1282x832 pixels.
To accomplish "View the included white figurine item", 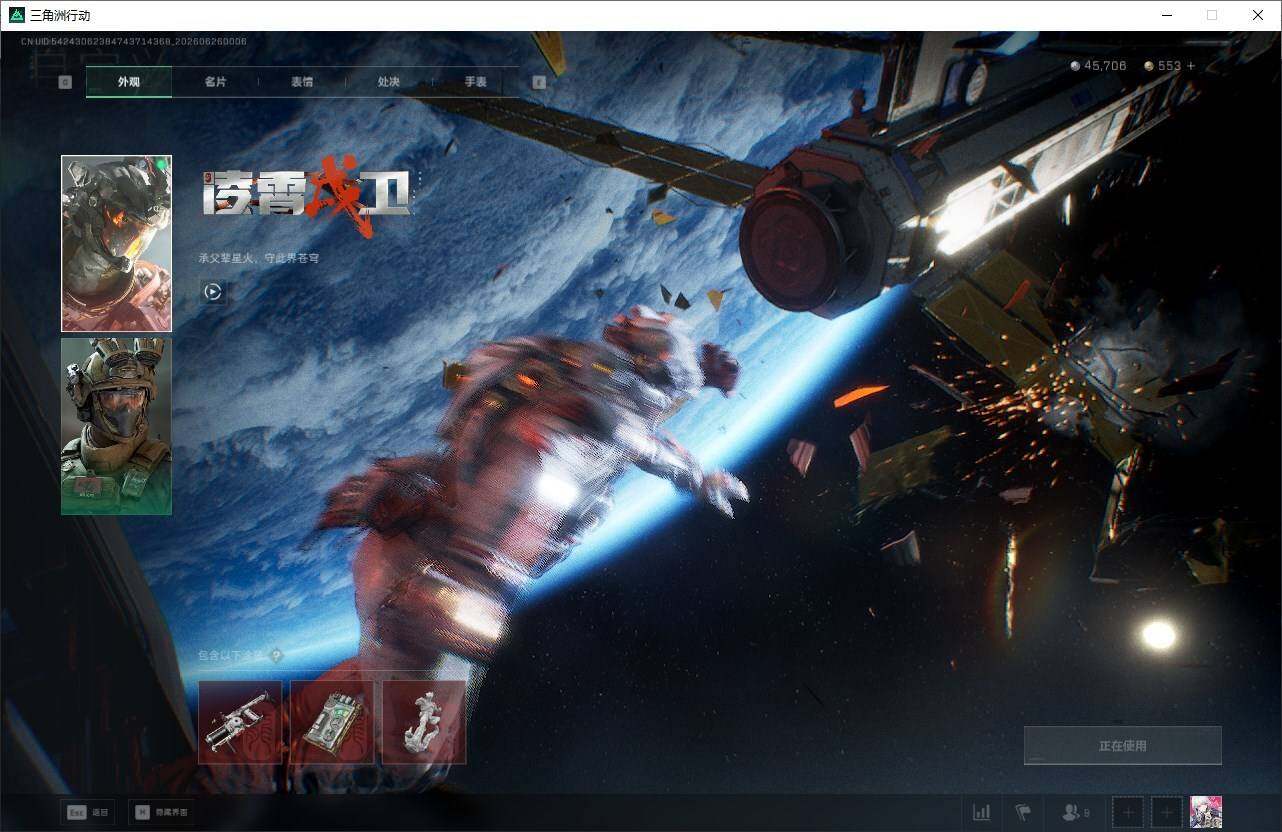I will pyautogui.click(x=424, y=722).
